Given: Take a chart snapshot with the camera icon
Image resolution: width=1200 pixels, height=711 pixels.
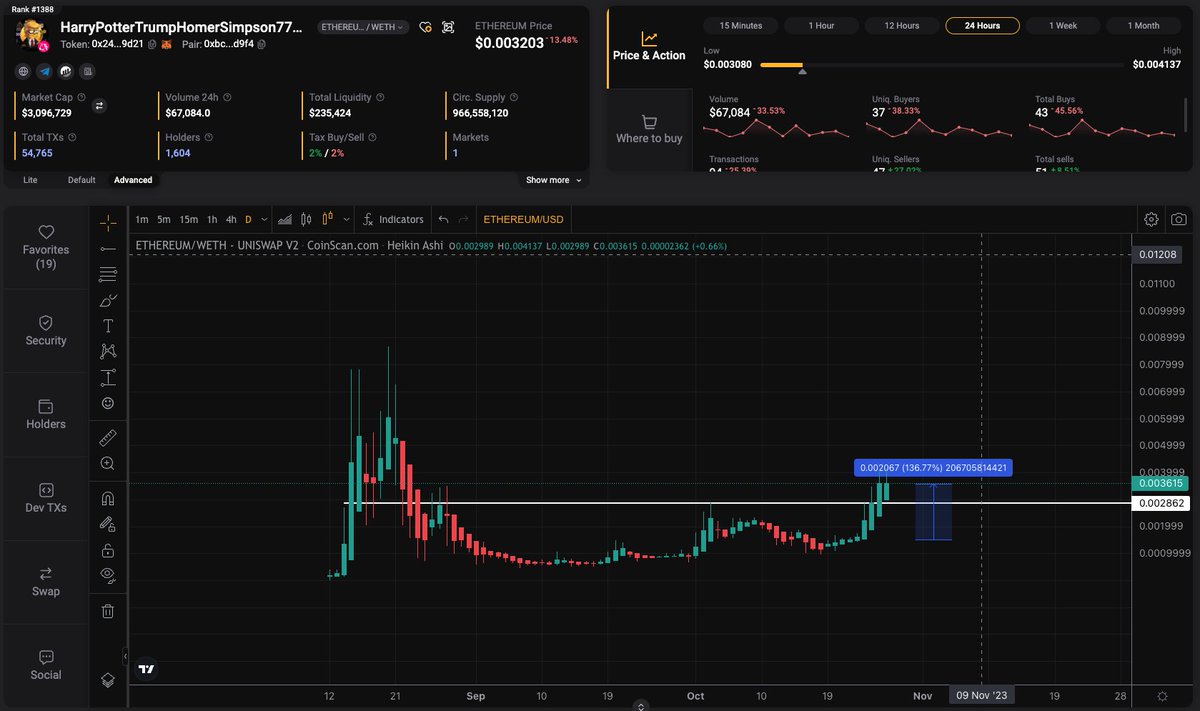Looking at the screenshot, I should 1180,219.
